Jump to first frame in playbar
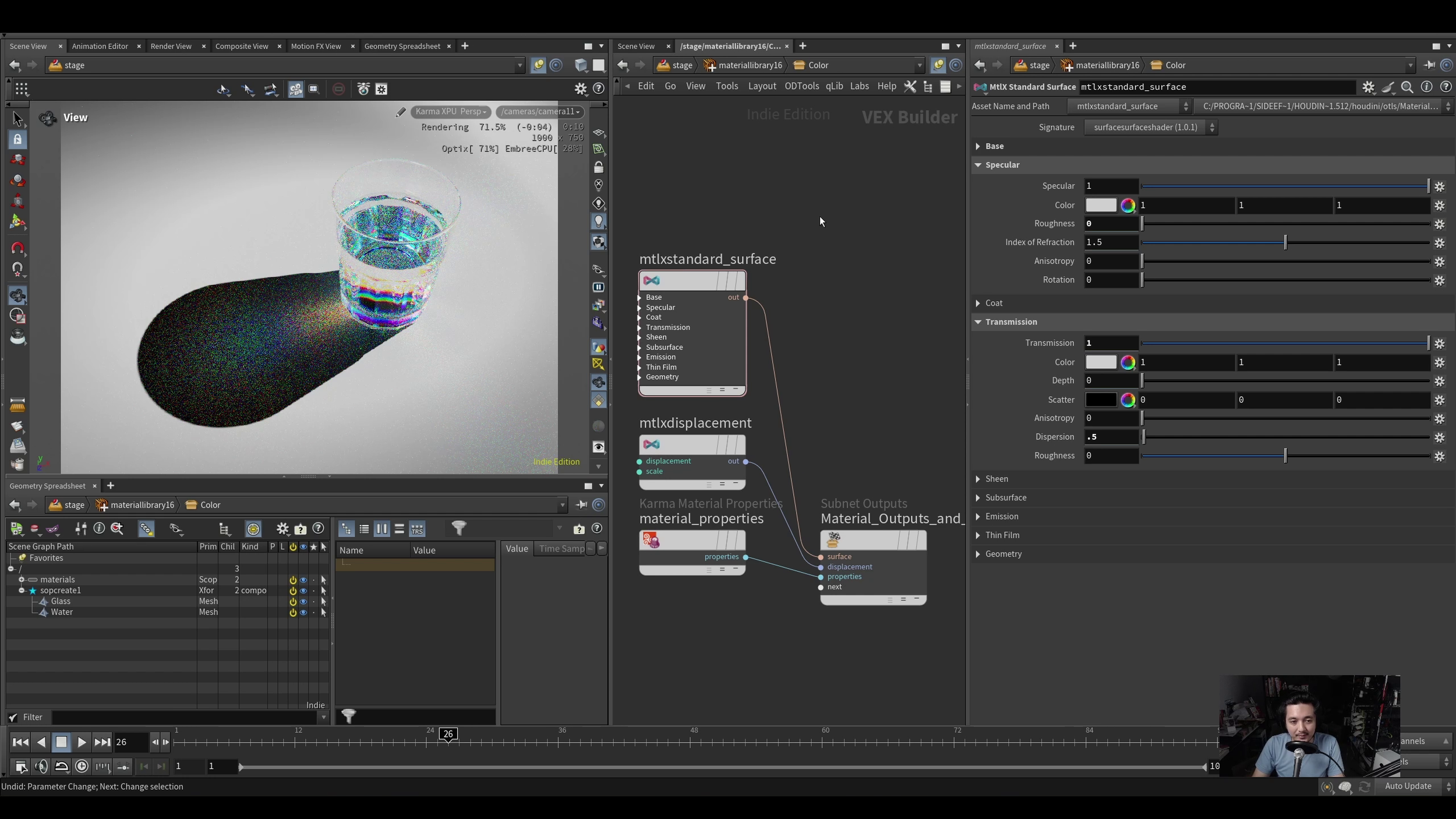Screen dimensions: 1456x819 pyautogui.click(x=20, y=742)
